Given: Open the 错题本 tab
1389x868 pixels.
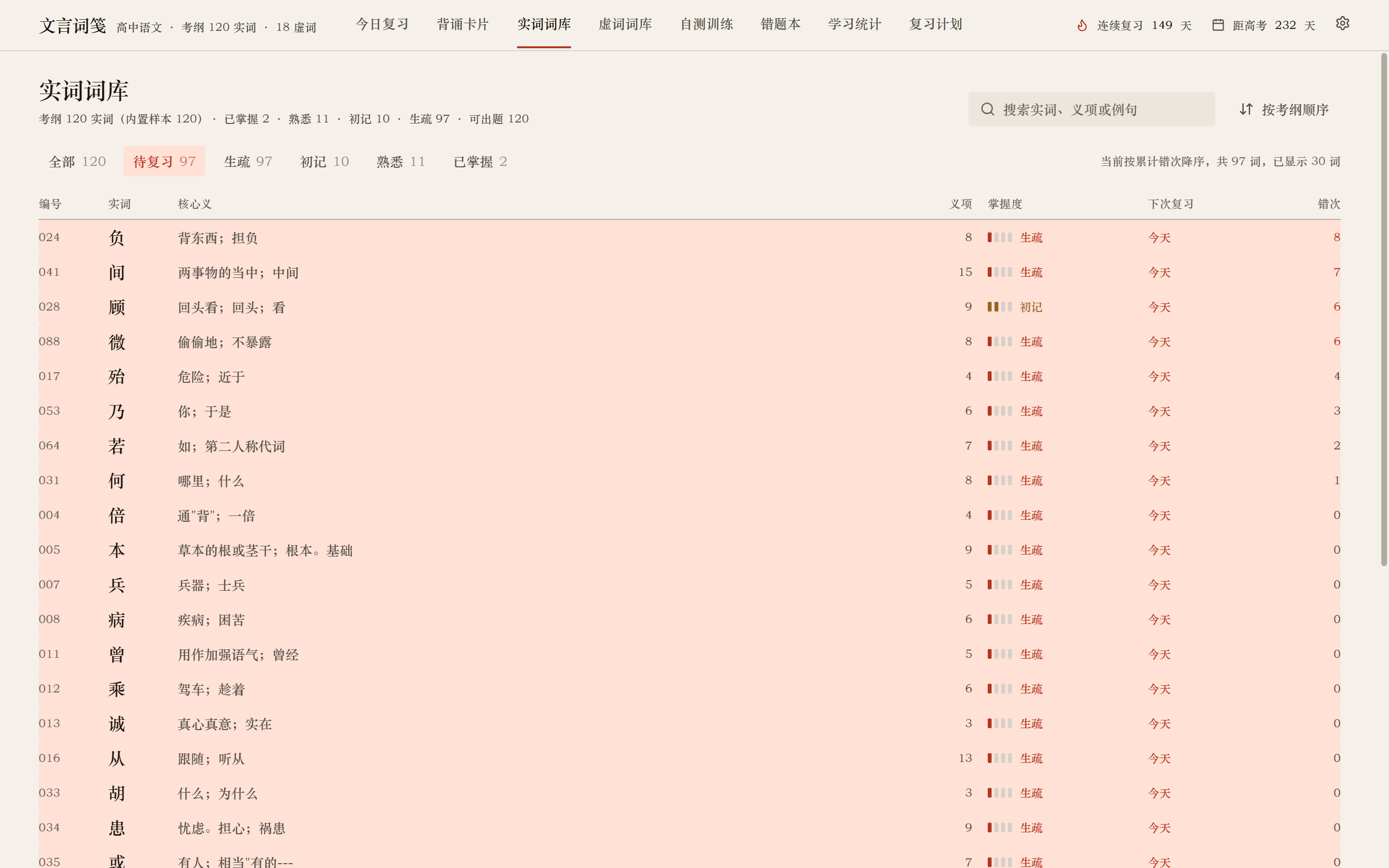Looking at the screenshot, I should pyautogui.click(x=781, y=24).
